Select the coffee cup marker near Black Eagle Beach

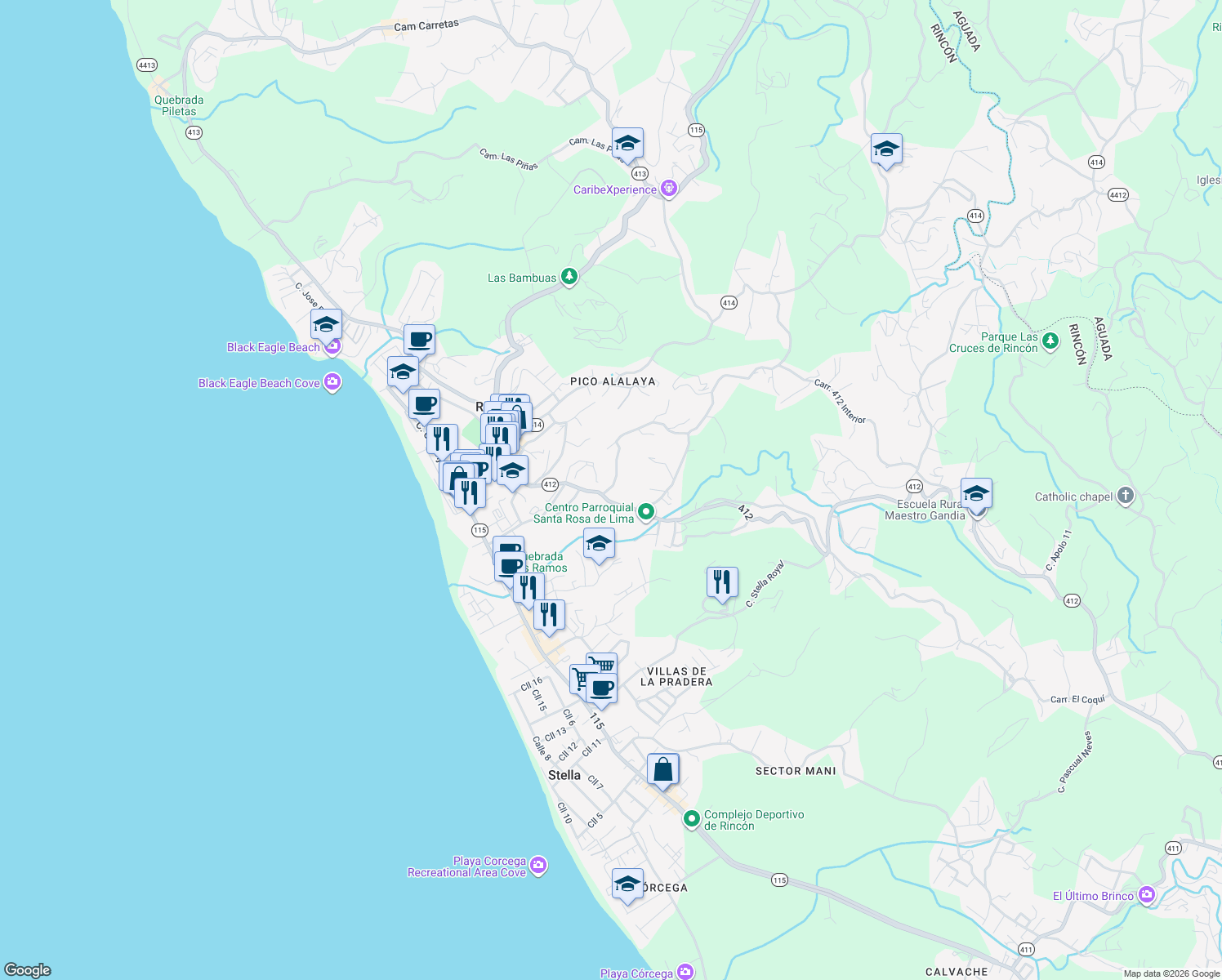point(419,340)
